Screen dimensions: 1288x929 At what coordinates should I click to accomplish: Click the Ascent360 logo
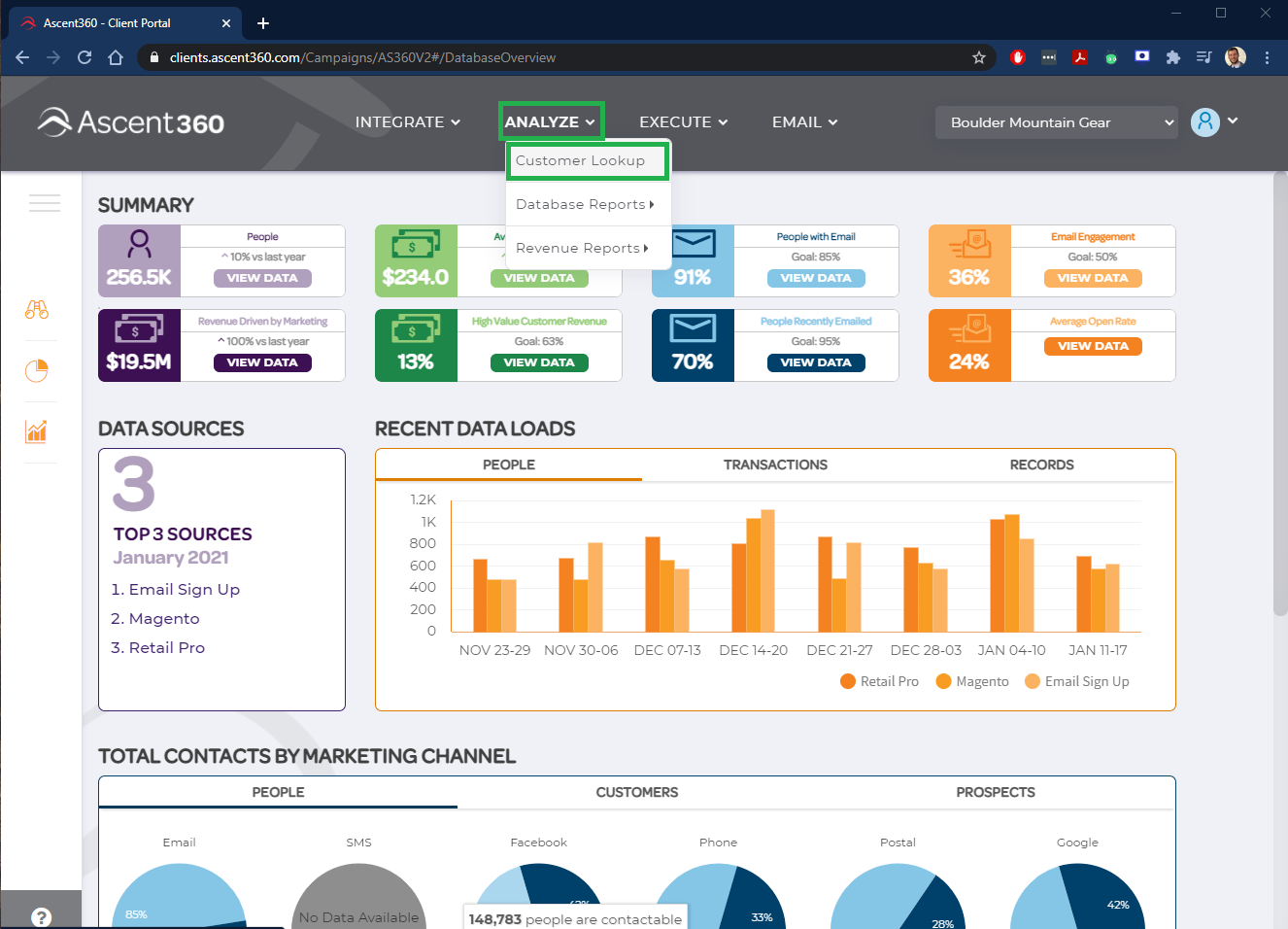(x=131, y=122)
